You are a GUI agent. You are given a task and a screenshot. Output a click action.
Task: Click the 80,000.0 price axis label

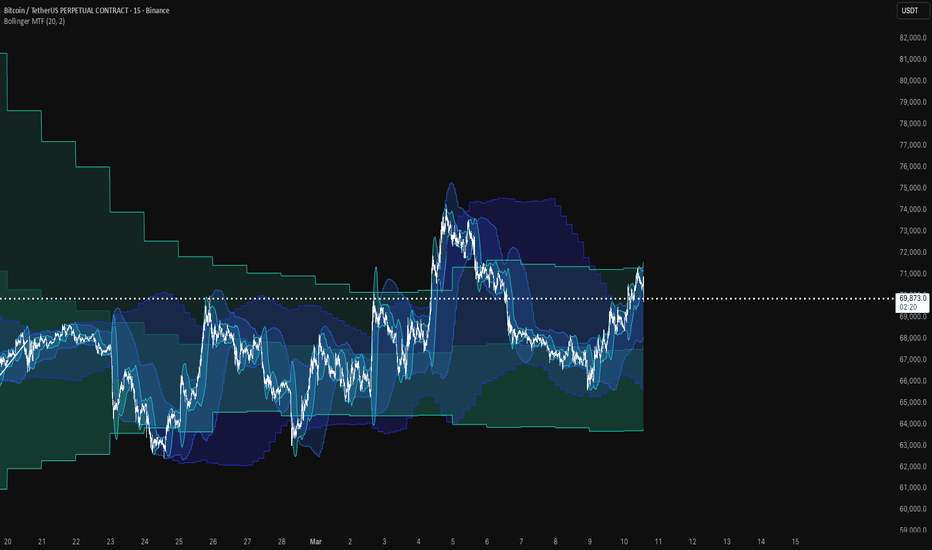912,80
